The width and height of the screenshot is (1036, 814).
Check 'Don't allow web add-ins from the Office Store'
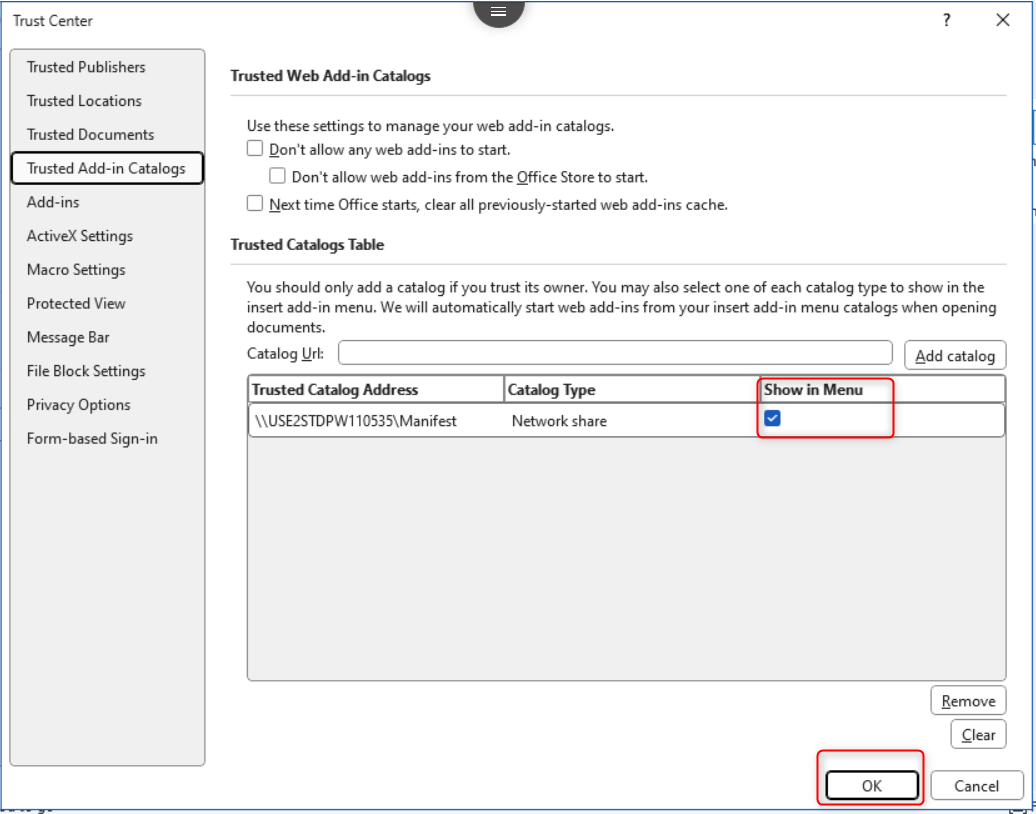coord(278,175)
